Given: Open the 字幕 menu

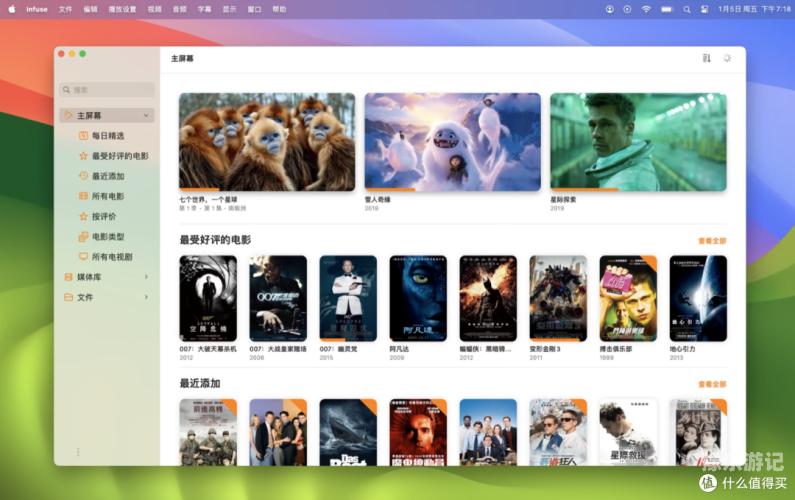Looking at the screenshot, I should tap(204, 9).
